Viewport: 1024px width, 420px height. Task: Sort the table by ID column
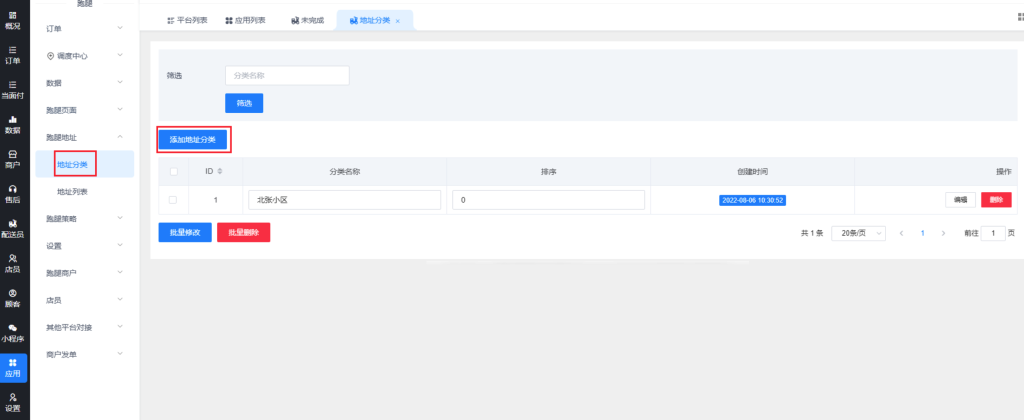tap(219, 172)
